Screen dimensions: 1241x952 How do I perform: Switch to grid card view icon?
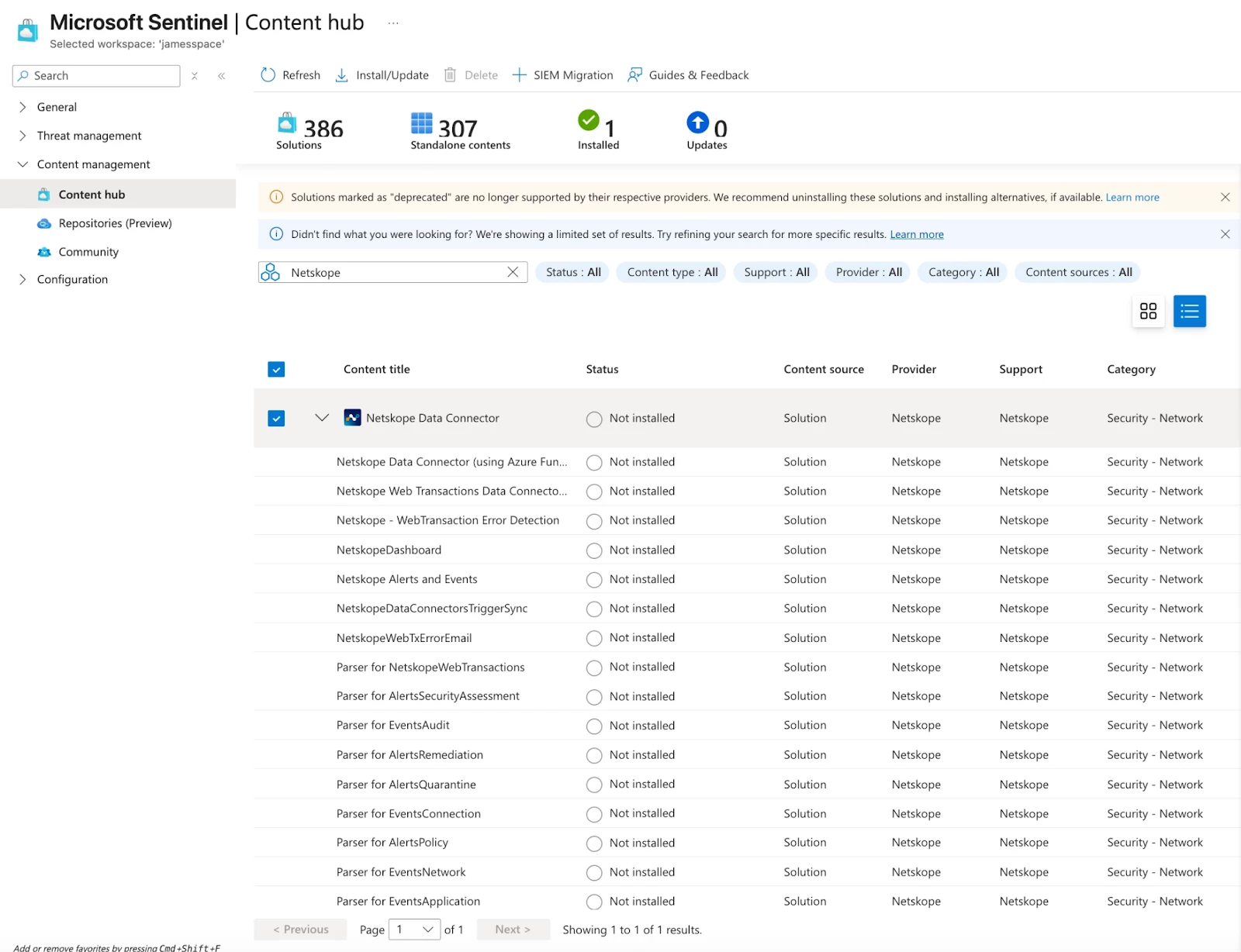[1148, 312]
